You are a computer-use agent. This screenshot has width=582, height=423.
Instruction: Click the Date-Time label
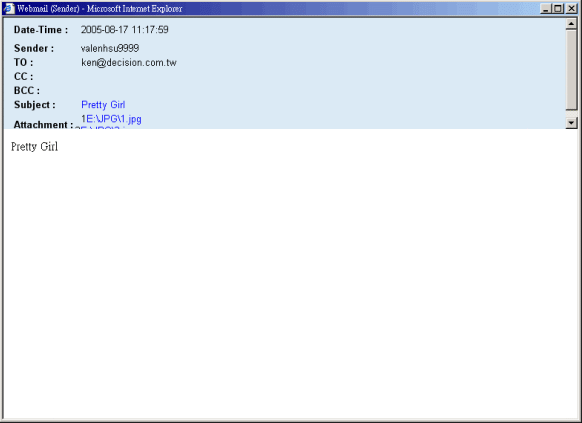click(x=41, y=30)
